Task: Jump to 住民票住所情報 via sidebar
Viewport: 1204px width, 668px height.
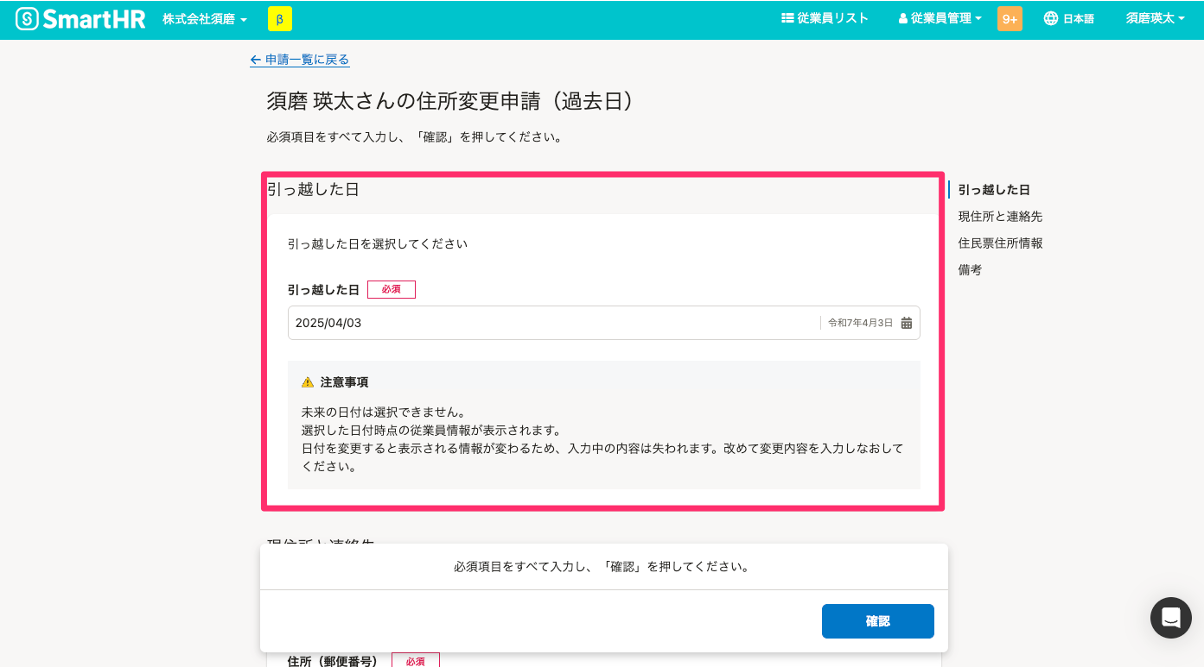Action: 1002,242
